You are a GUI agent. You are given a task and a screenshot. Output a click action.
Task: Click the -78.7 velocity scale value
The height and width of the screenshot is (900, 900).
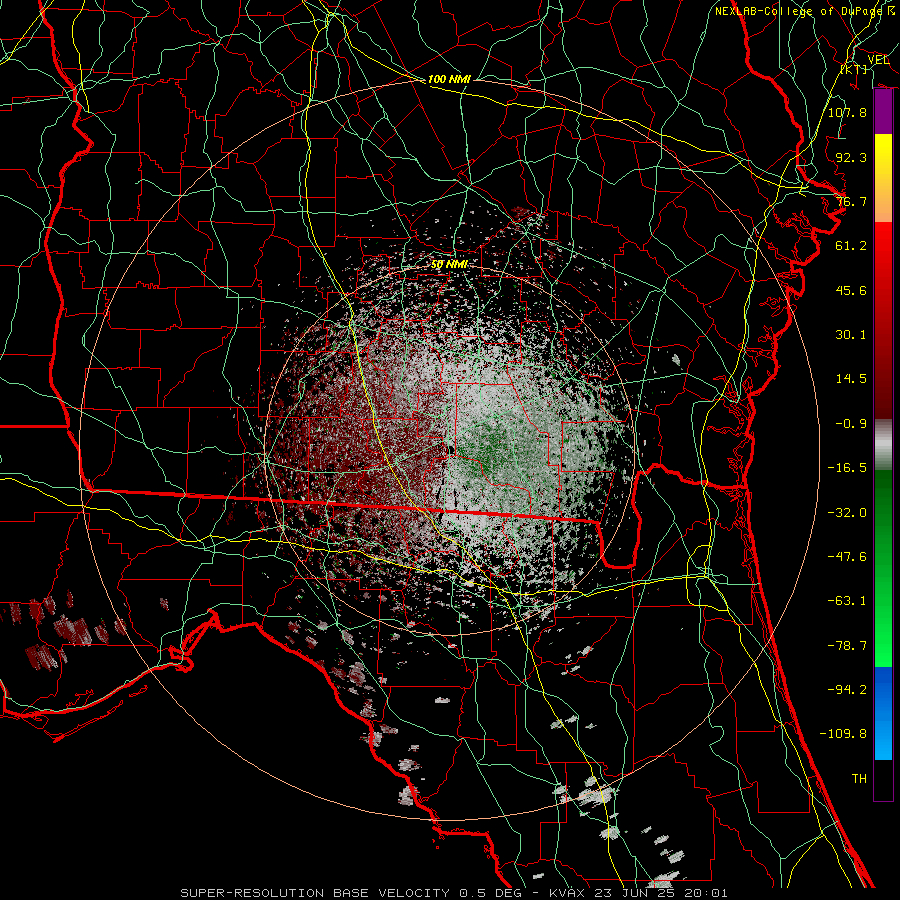click(847, 646)
